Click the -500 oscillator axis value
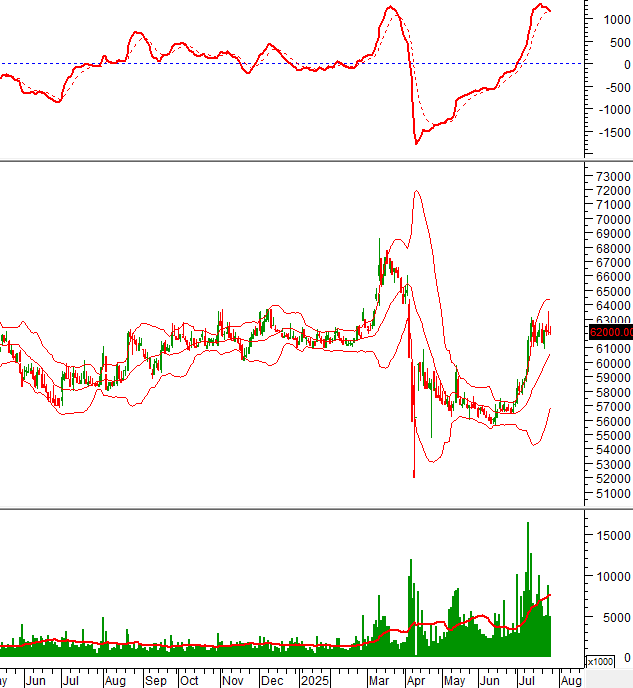 [x=618, y=88]
